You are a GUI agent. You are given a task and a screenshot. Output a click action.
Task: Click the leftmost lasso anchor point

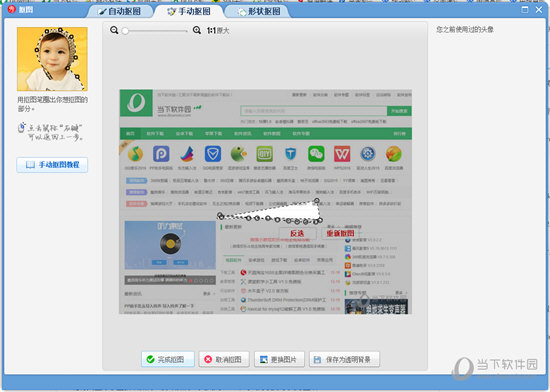point(220,215)
